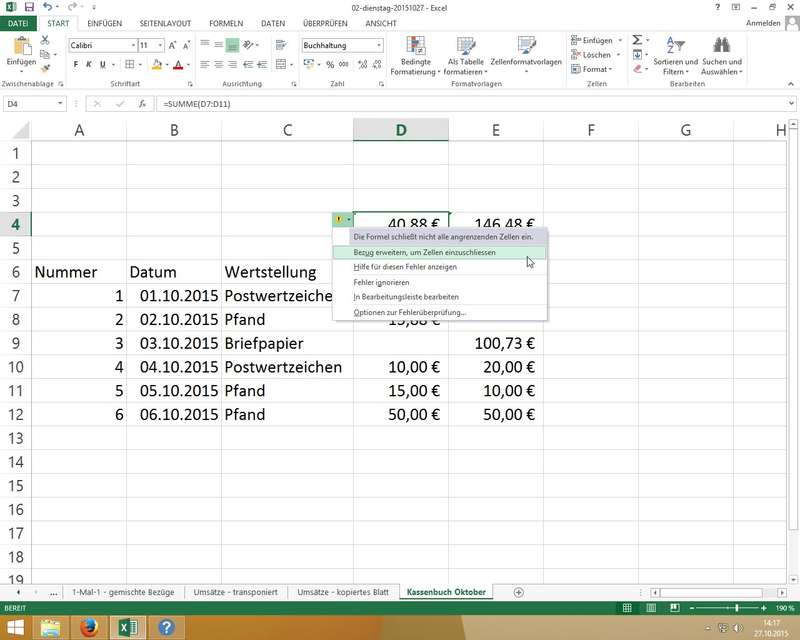The width and height of the screenshot is (800, 640).
Task: Click the percent style icon
Action: tap(331, 65)
